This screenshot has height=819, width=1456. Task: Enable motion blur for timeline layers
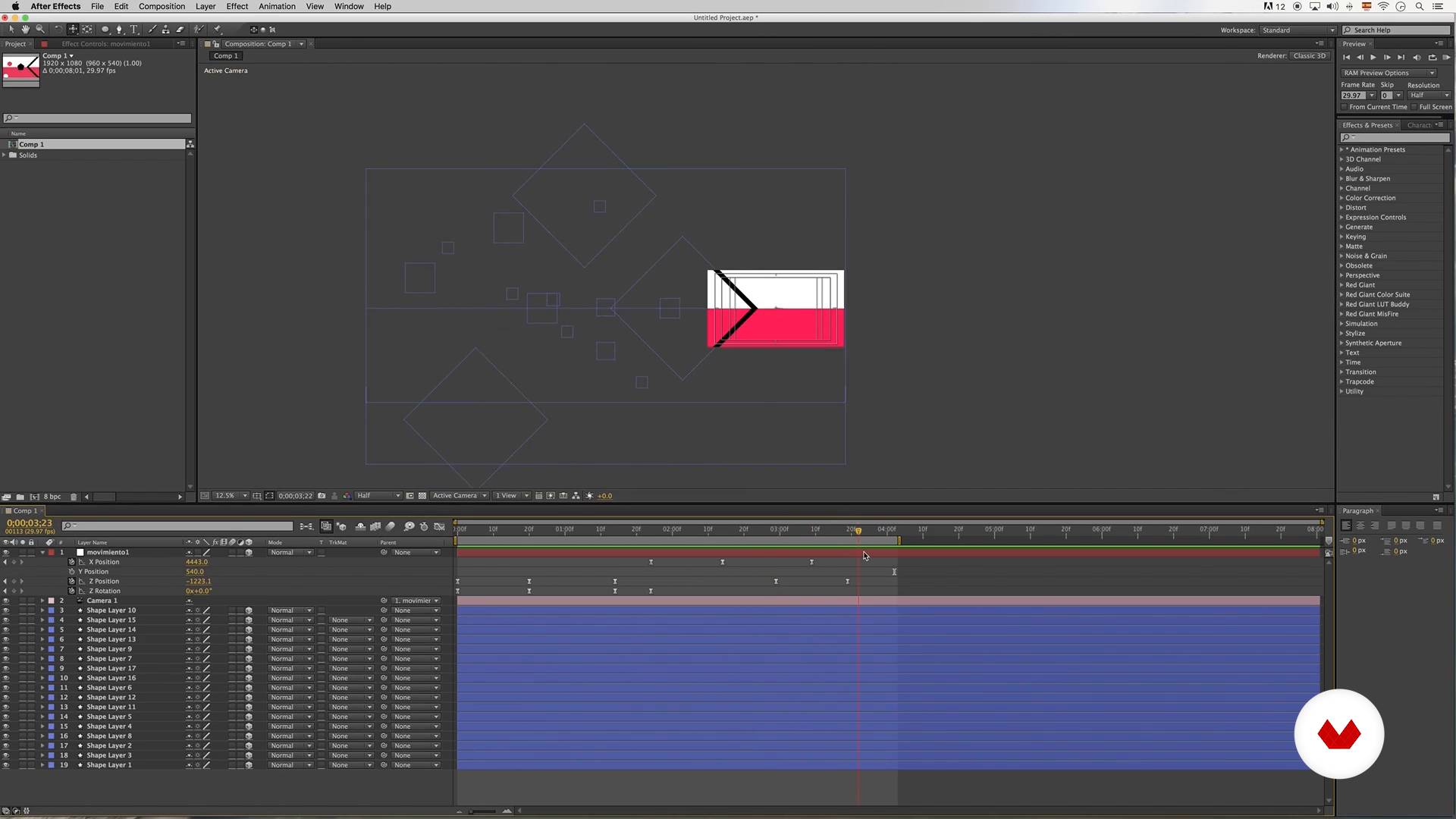point(391,526)
